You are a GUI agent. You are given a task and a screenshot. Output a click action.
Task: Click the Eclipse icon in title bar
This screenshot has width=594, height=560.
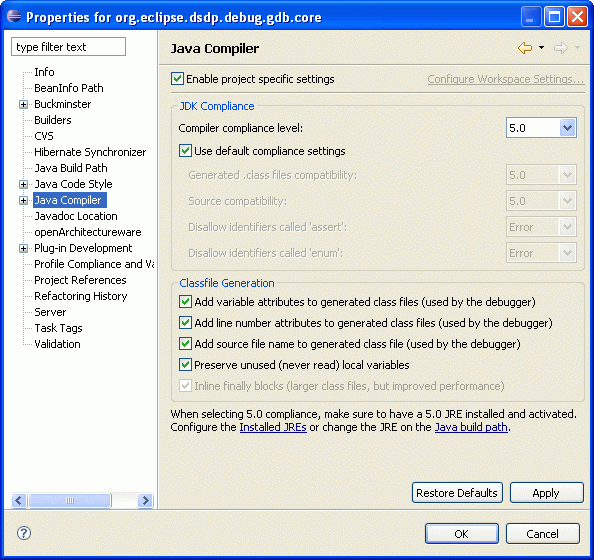14,16
